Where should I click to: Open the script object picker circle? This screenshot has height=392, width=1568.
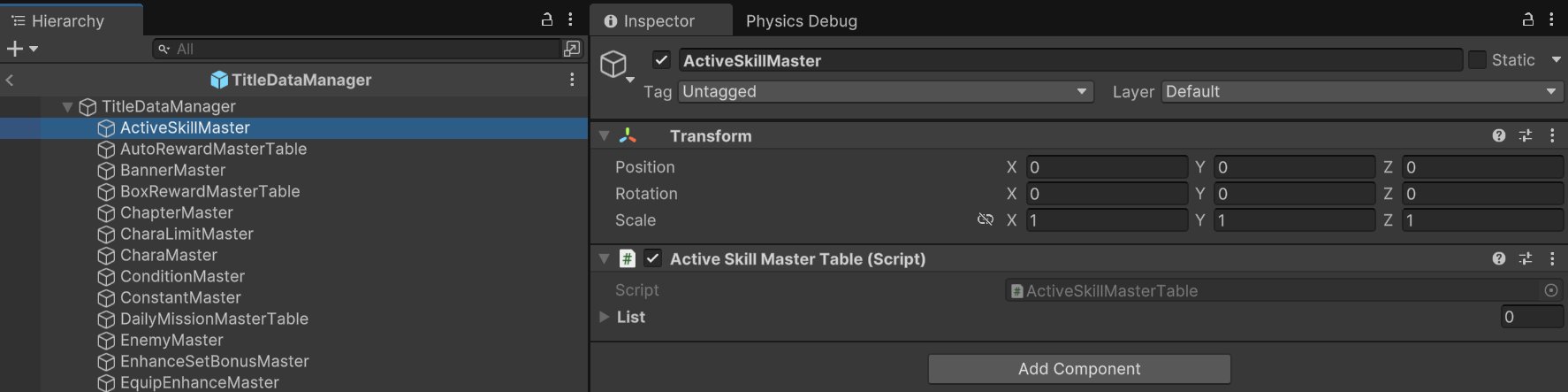(x=1550, y=290)
